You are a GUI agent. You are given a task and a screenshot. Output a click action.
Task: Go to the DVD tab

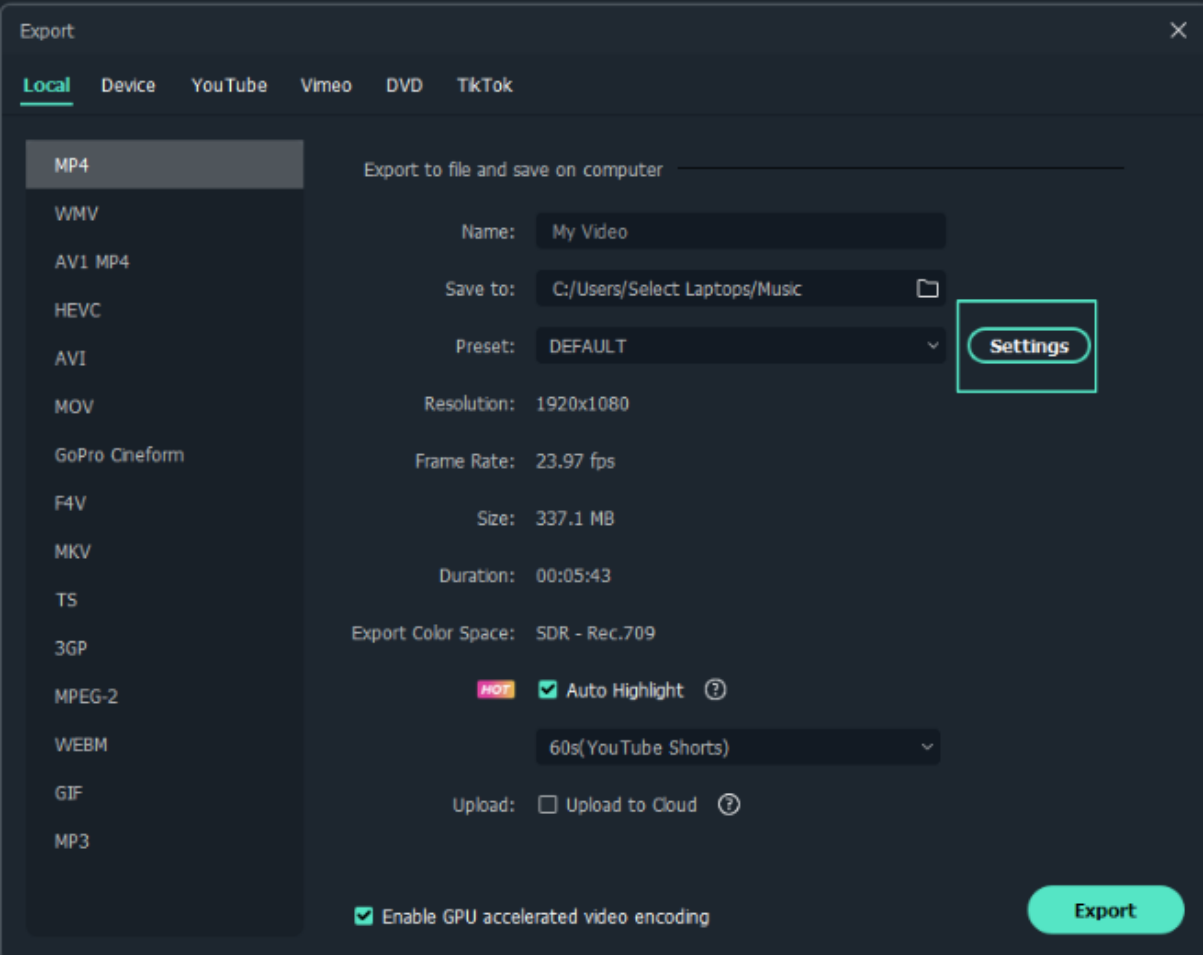[404, 85]
